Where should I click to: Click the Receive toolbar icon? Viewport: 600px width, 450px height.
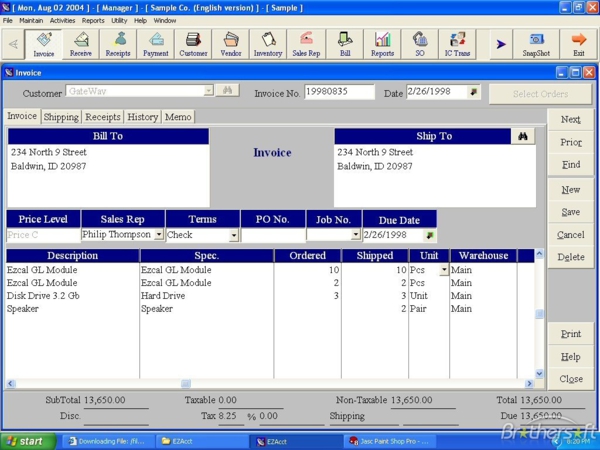(x=81, y=44)
